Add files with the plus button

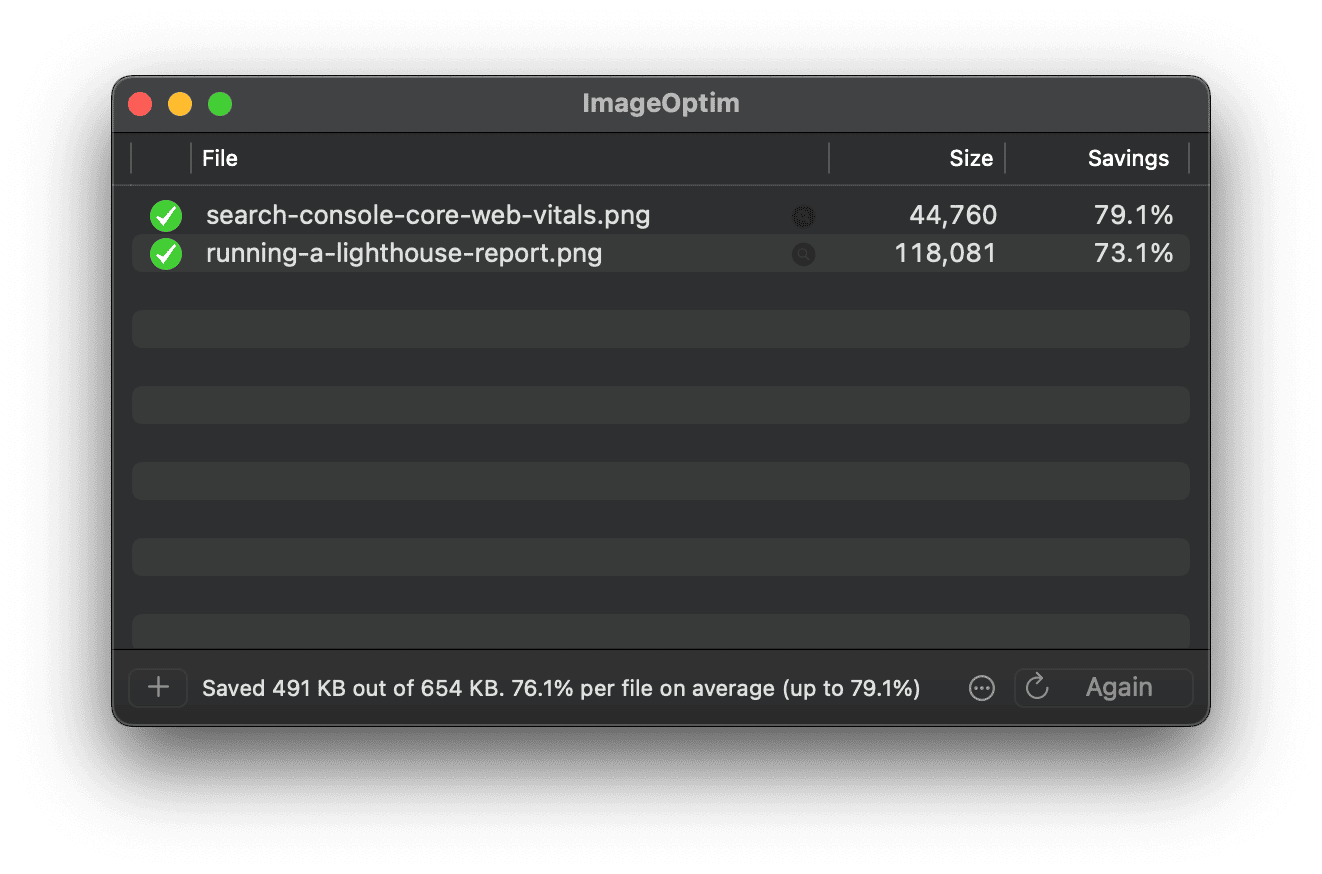tap(158, 688)
